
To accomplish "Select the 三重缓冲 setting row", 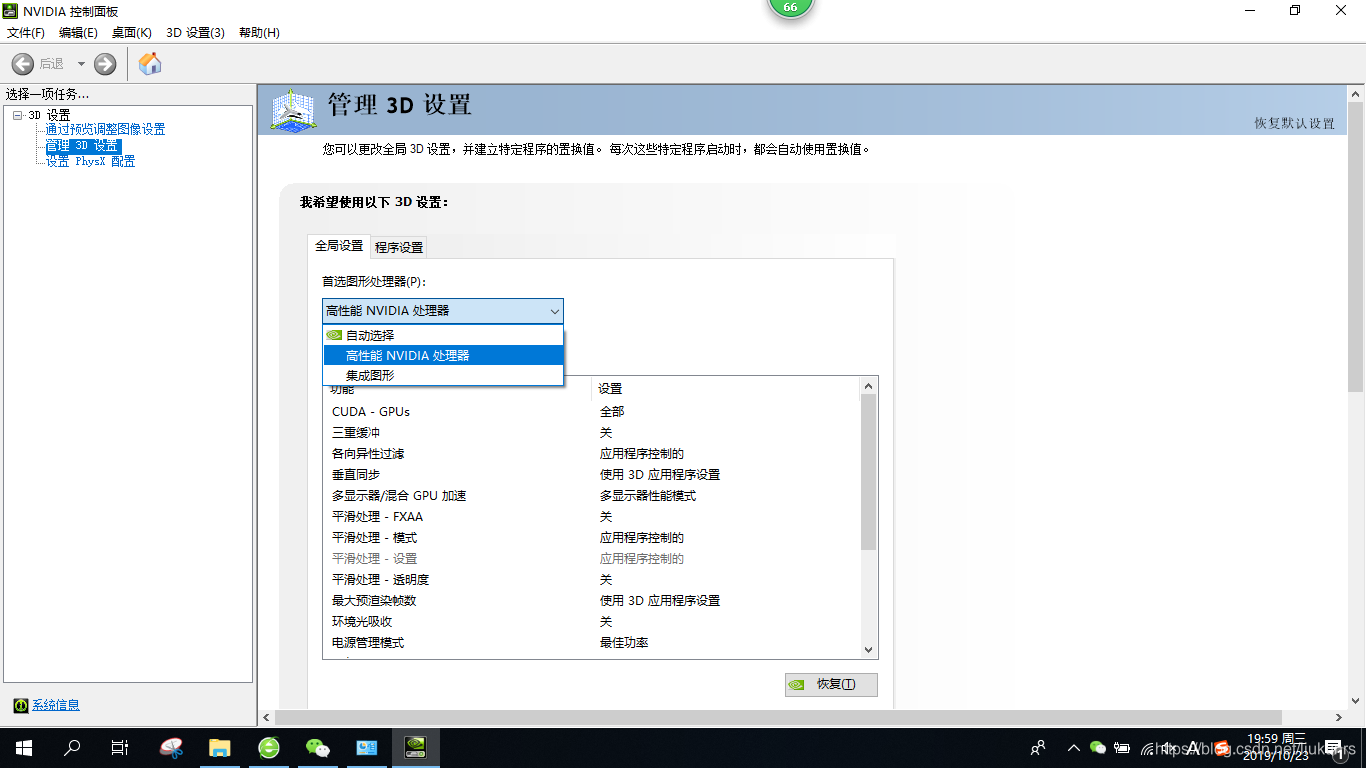I will [x=590, y=433].
